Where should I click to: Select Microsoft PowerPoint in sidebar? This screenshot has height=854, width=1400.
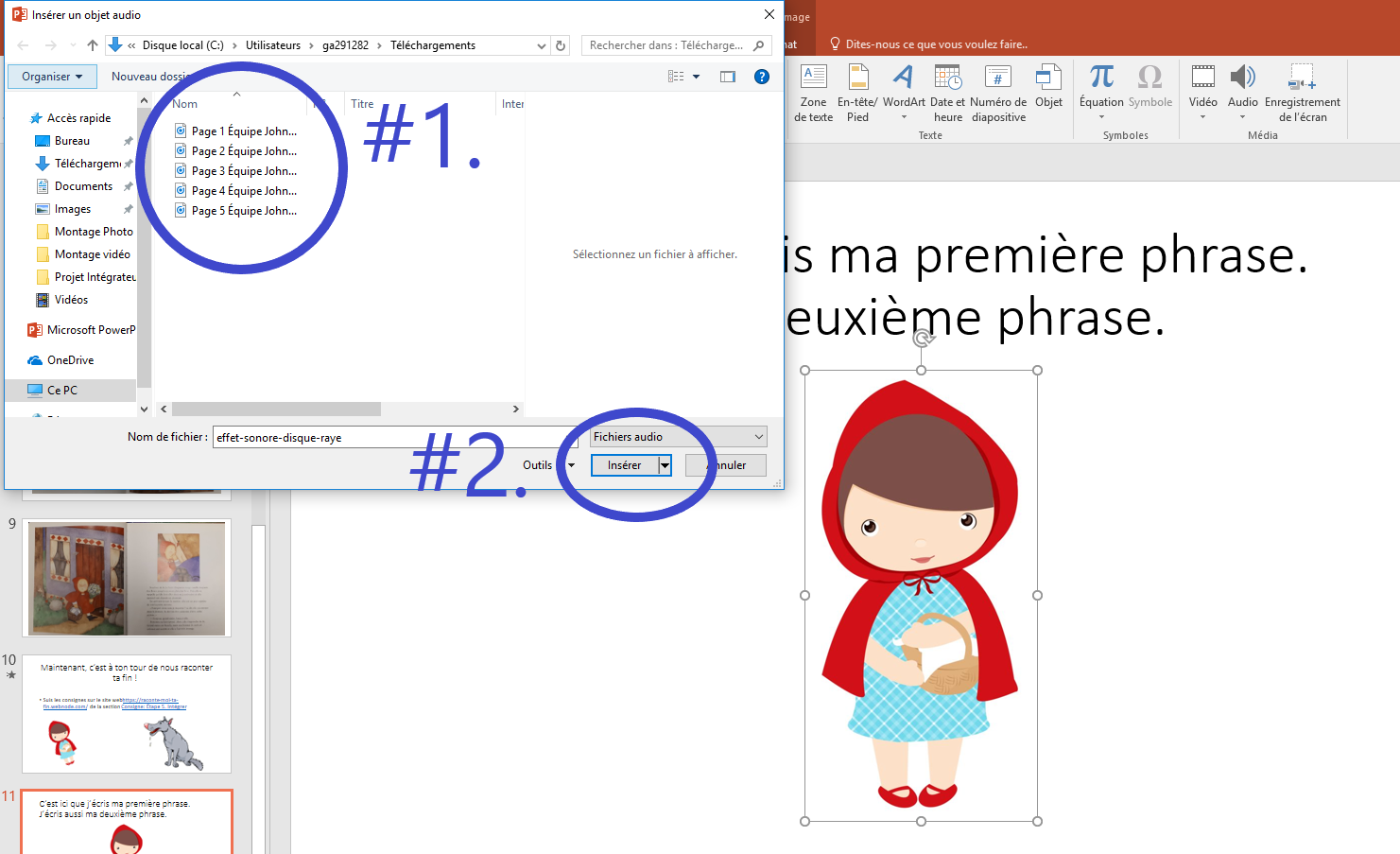coord(81,330)
